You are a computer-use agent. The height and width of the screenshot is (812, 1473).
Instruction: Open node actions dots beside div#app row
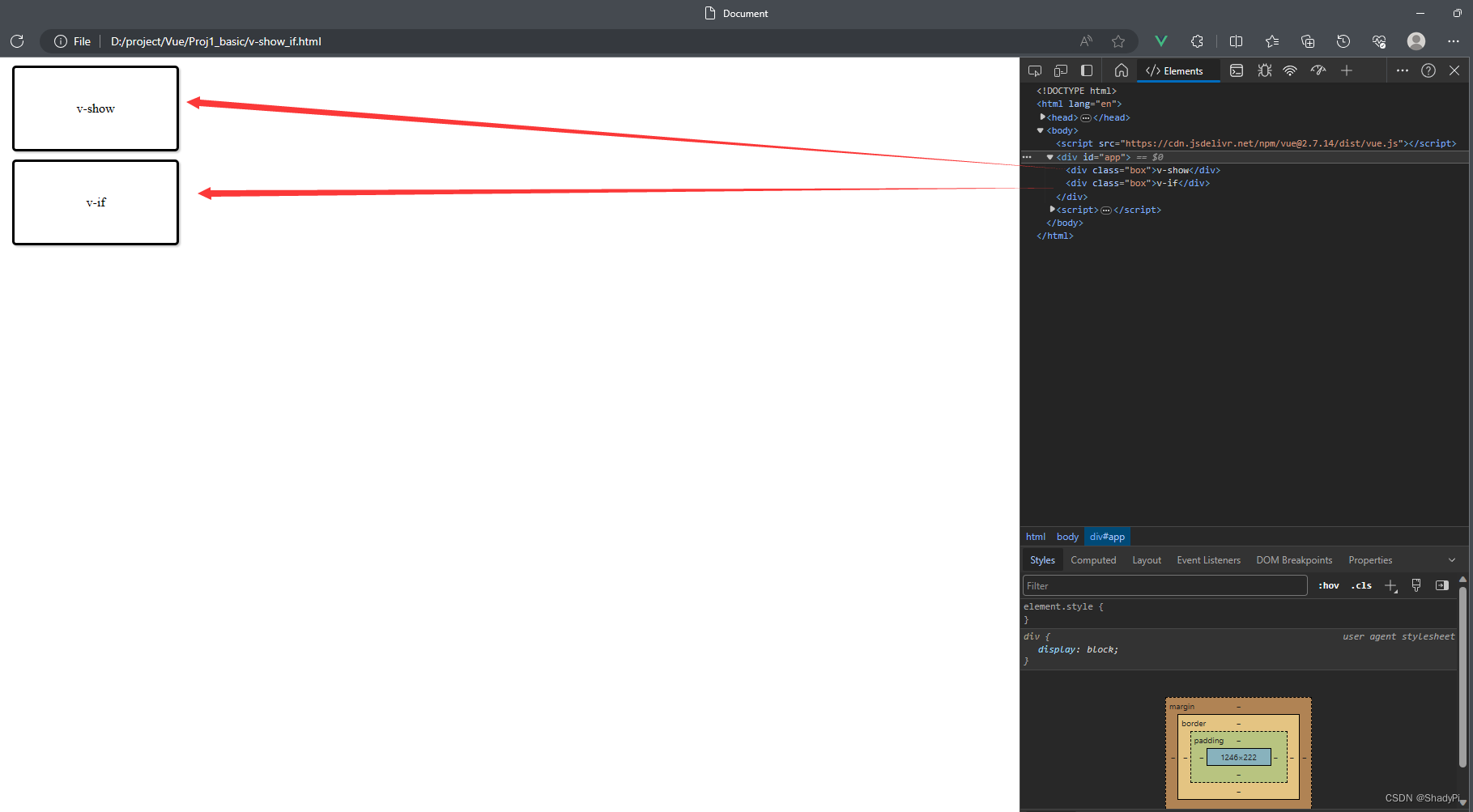coord(1027,157)
